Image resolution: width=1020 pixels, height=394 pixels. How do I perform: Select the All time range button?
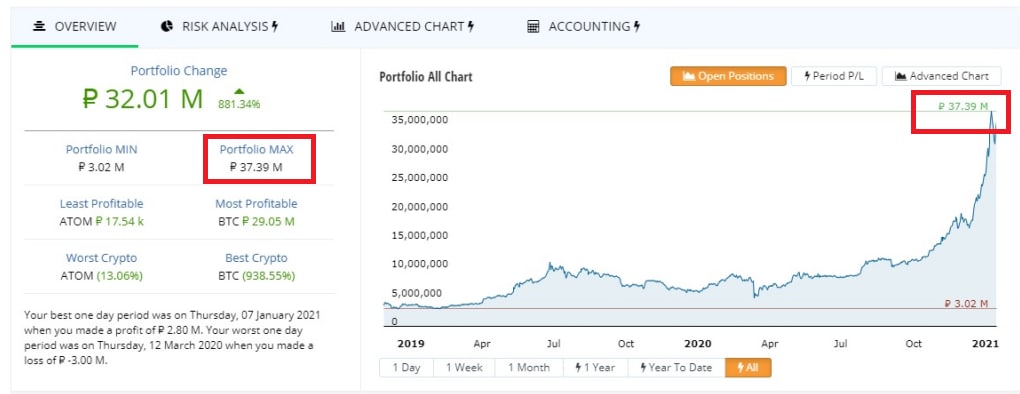coord(748,367)
